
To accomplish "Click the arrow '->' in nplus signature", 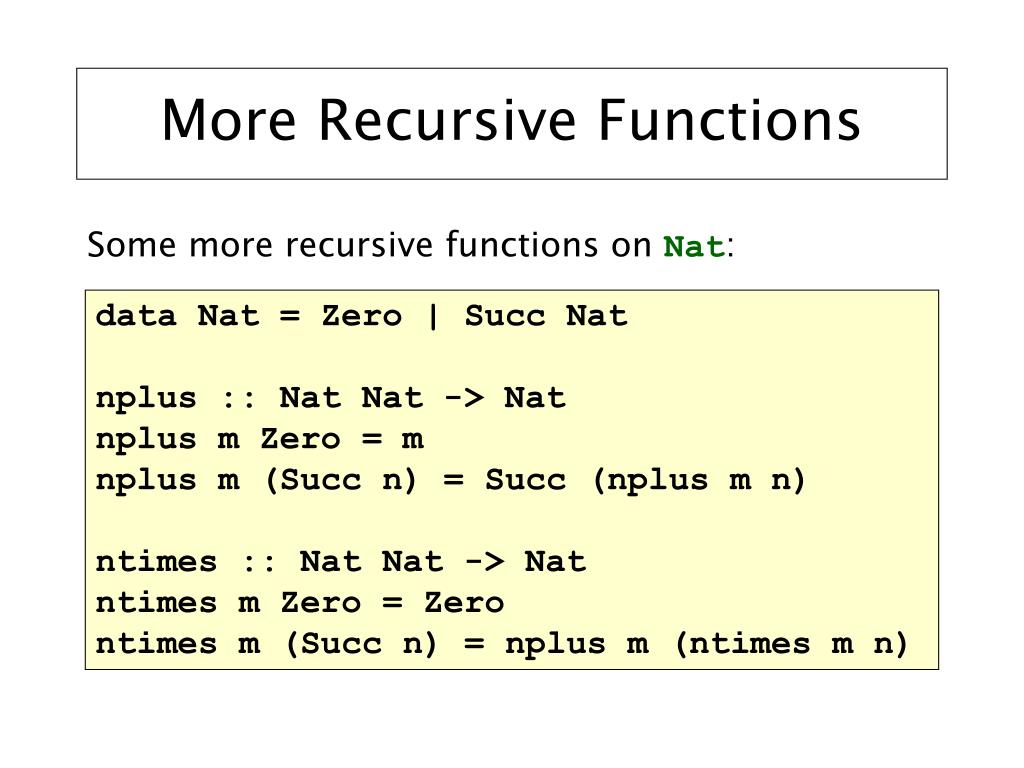I will click(x=464, y=398).
